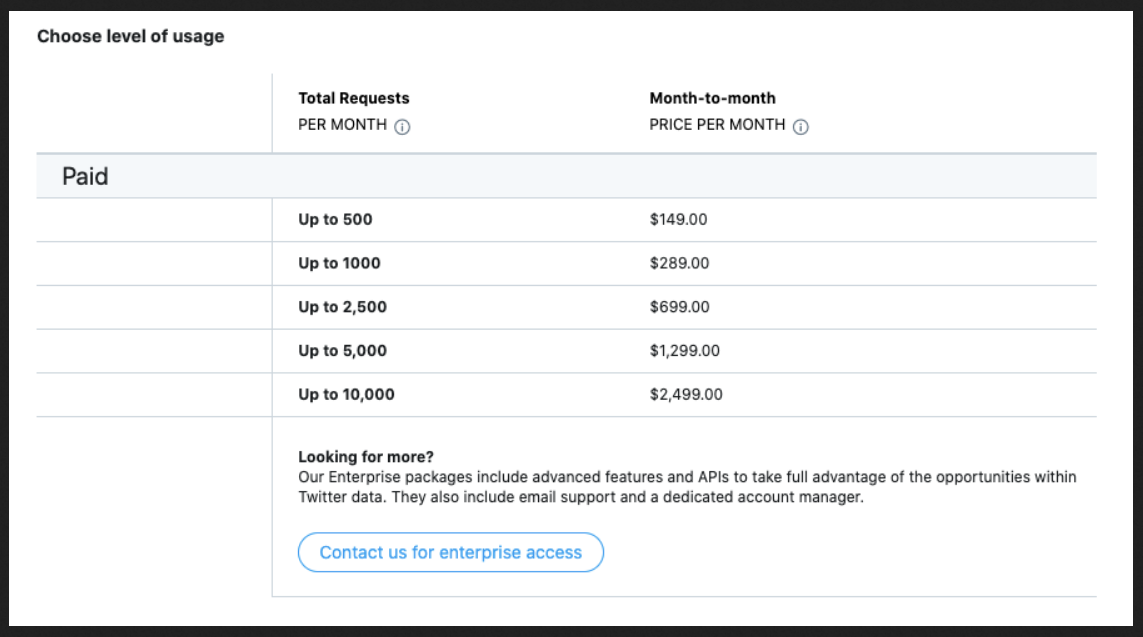Click the $2,499.00 monthly price
This screenshot has width=1143, height=637.
pos(686,395)
